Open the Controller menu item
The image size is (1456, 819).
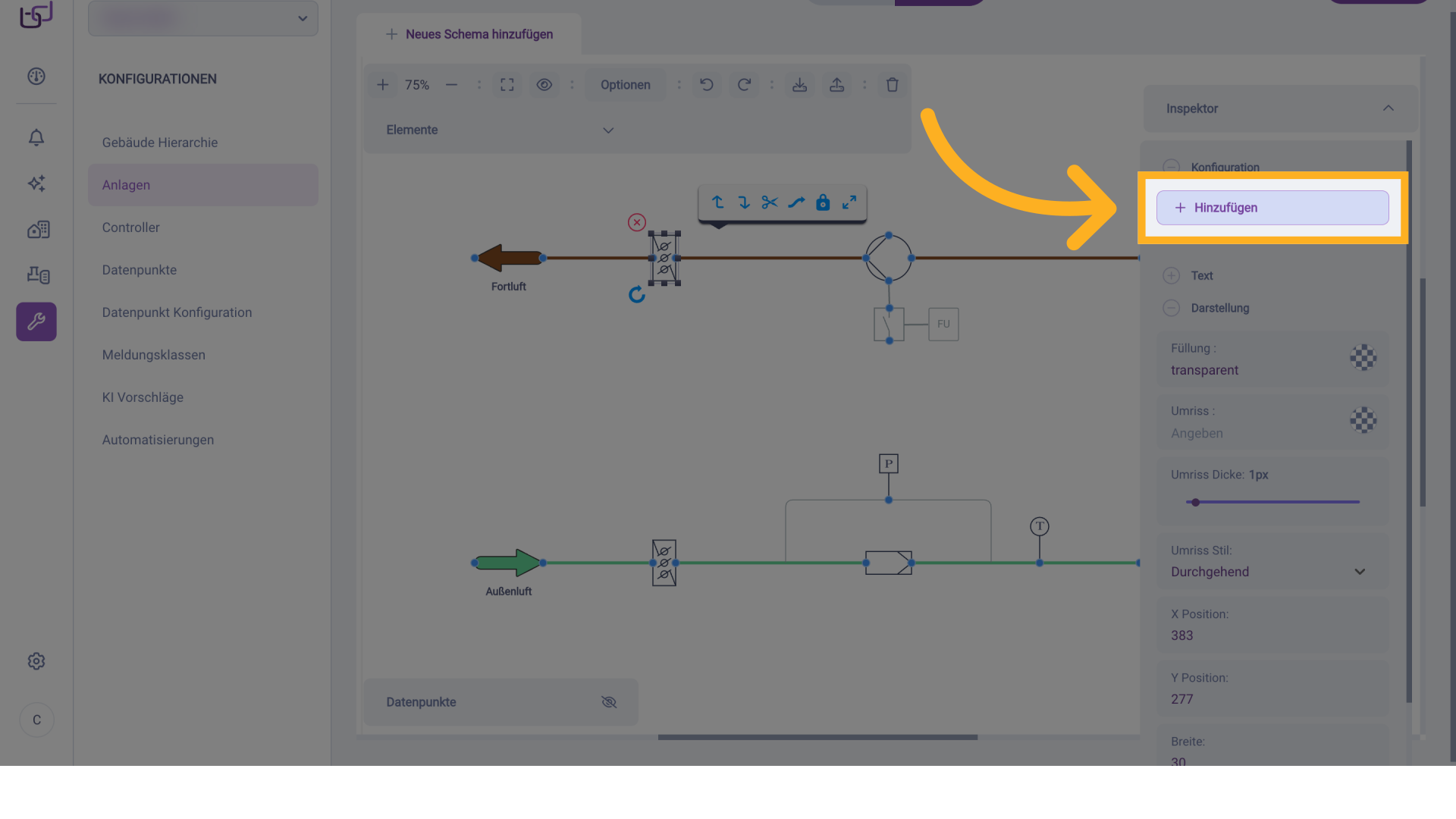tap(131, 227)
